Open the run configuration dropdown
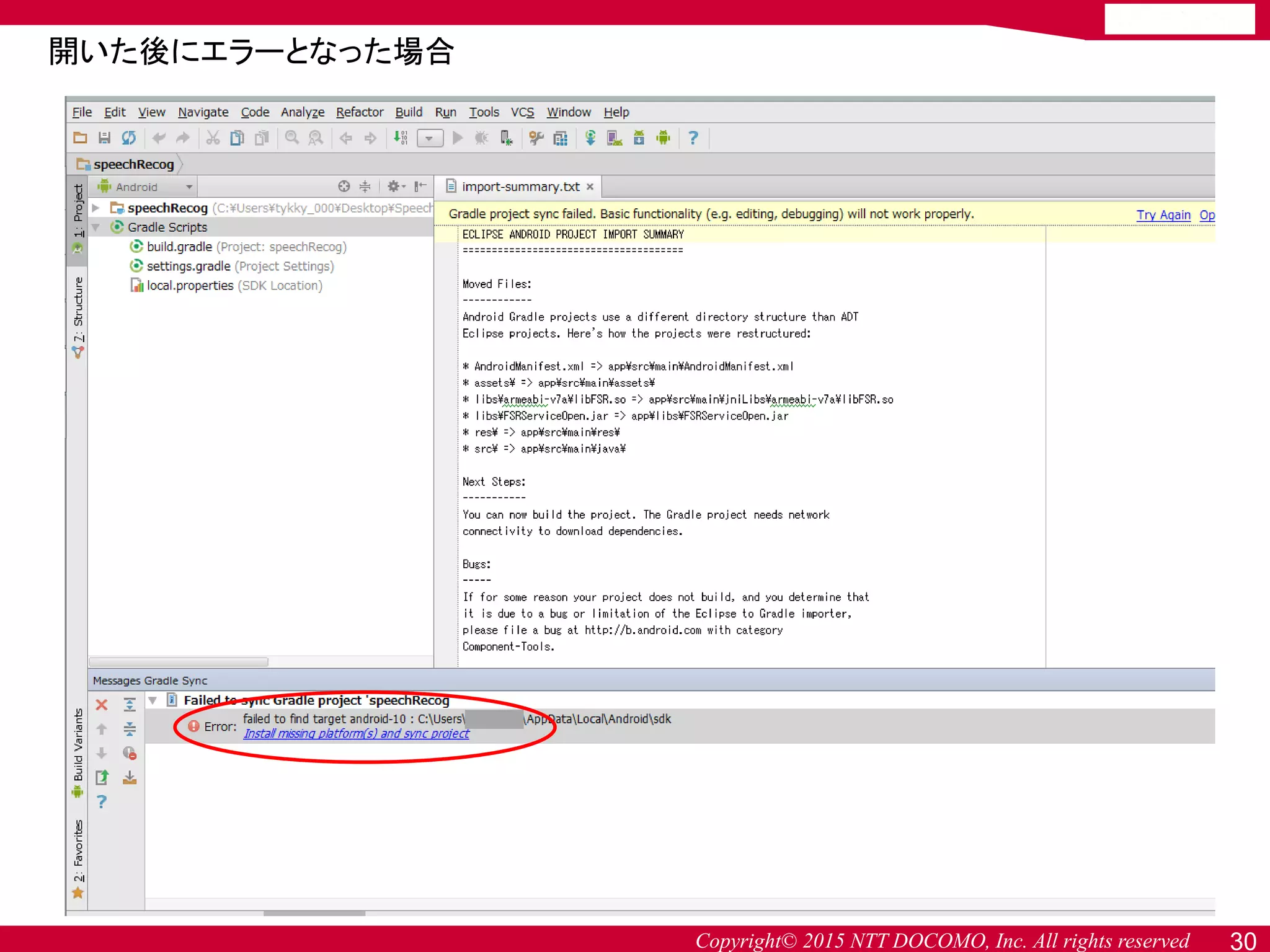1270x952 pixels. tap(430, 138)
